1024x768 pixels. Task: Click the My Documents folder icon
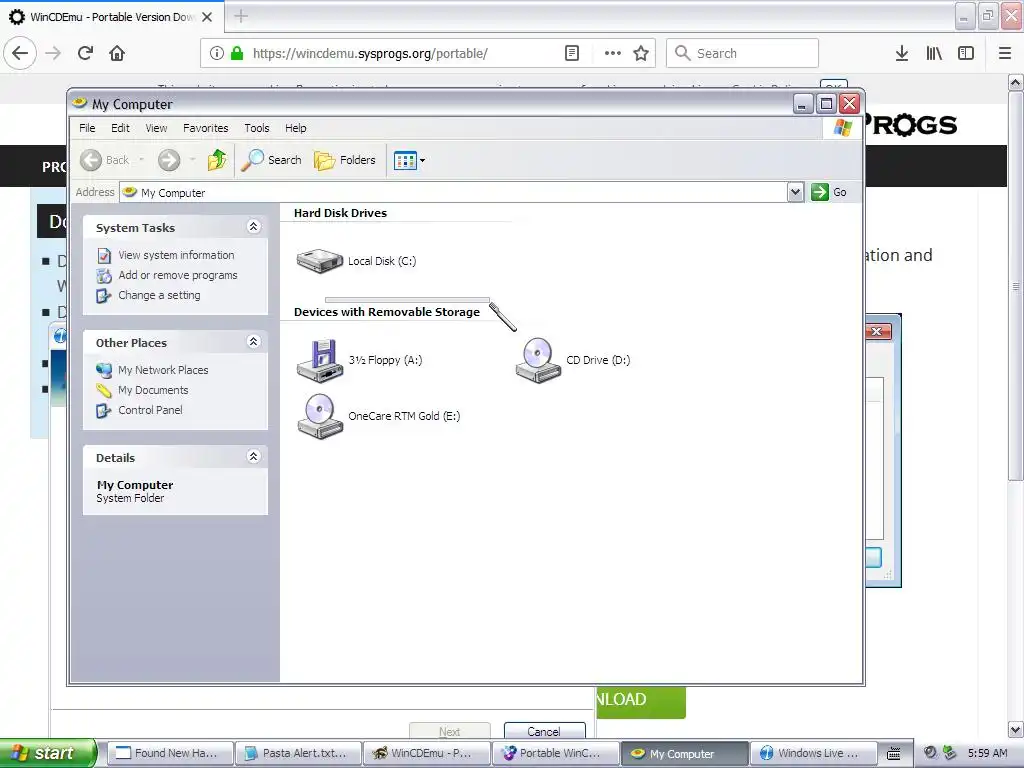pyautogui.click(x=104, y=391)
